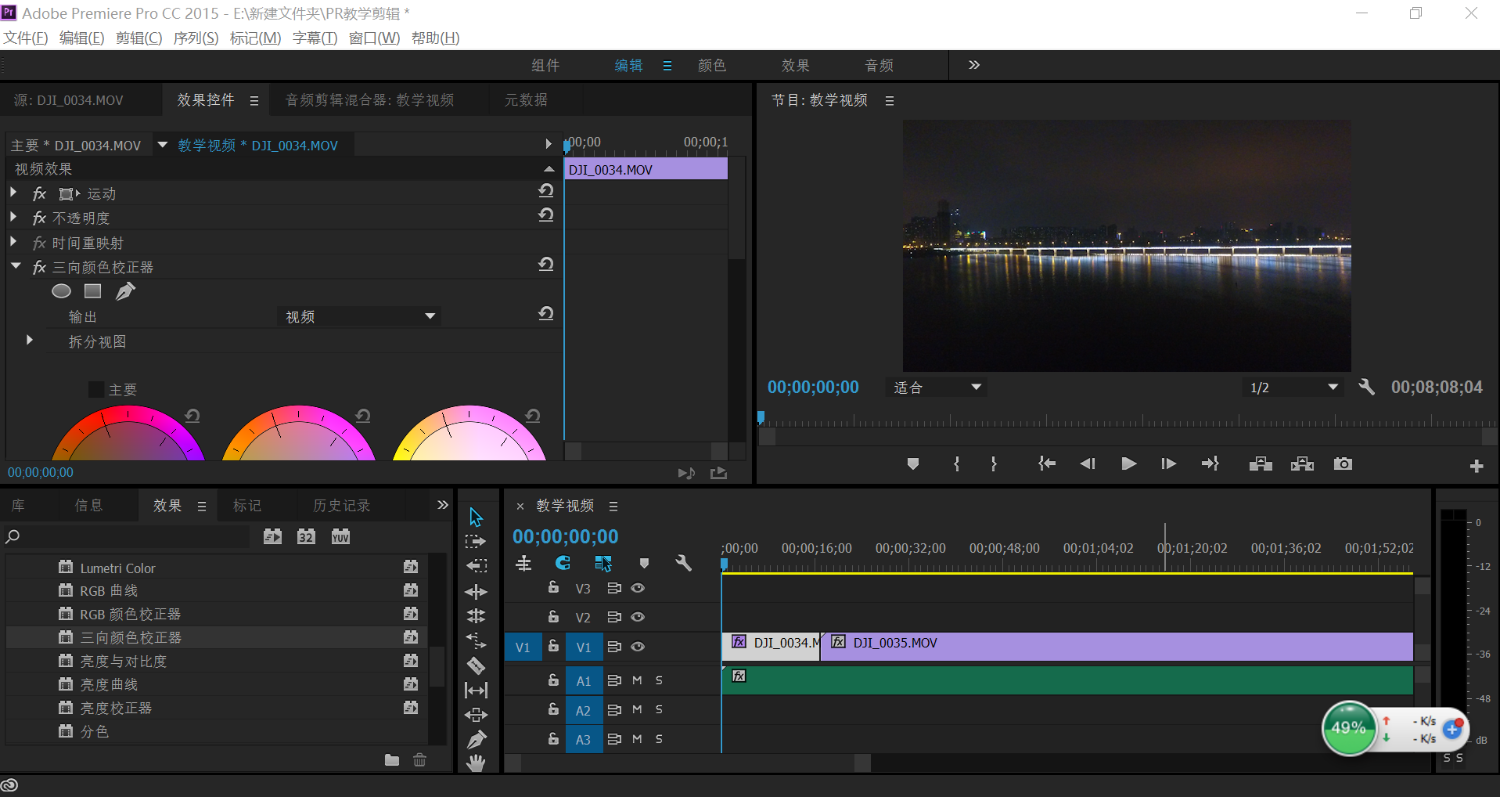Create ellipse mask for color corrector
The image size is (1500, 797).
[x=62, y=291]
